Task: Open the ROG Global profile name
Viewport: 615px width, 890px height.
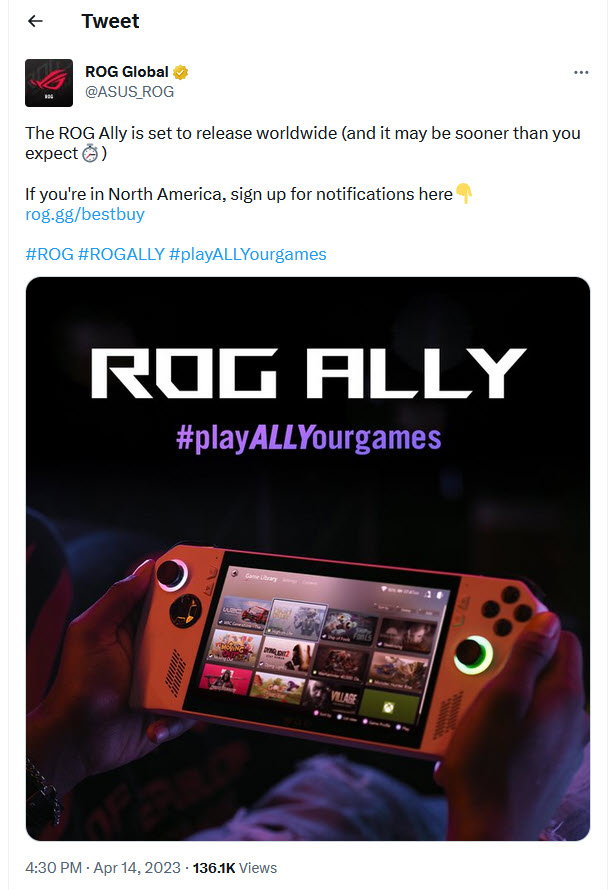Action: point(126,71)
